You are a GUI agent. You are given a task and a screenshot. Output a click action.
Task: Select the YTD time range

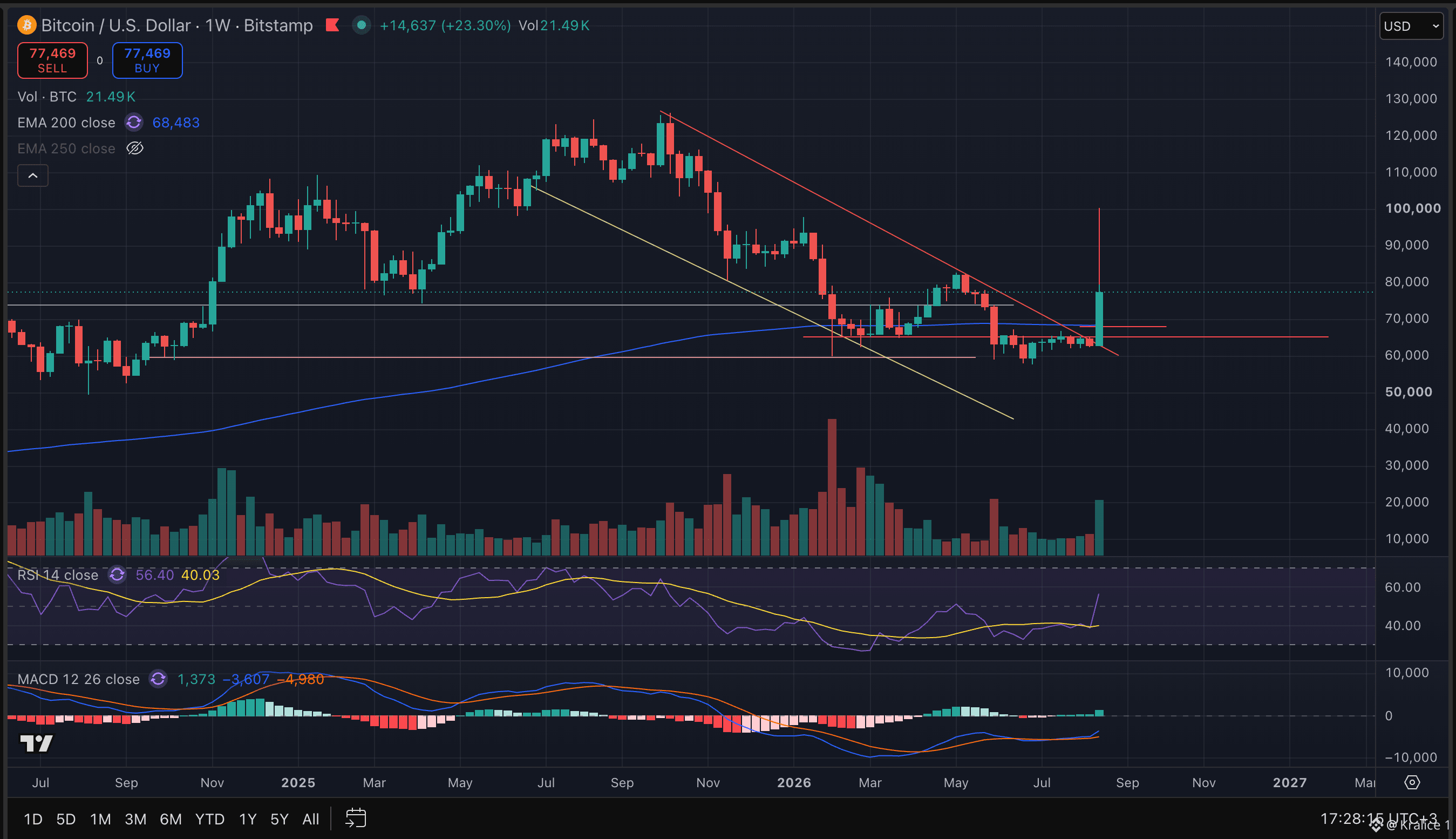209,819
